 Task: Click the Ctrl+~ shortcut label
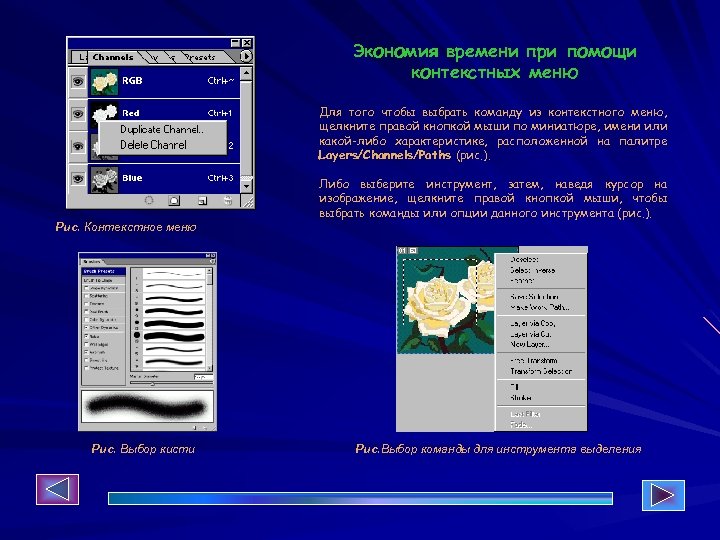click(x=221, y=80)
